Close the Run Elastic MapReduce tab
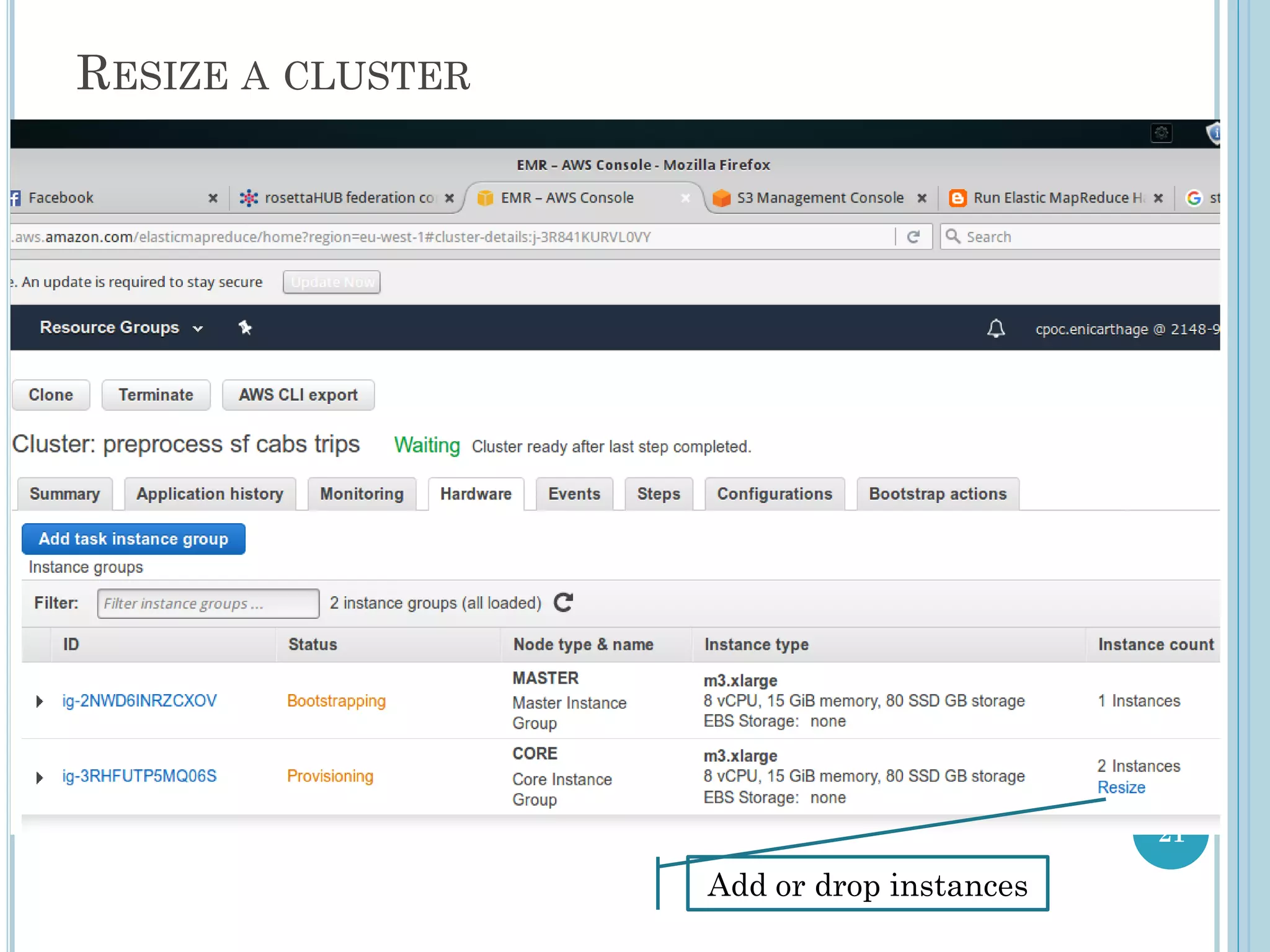The height and width of the screenshot is (952, 1270). (x=1158, y=198)
